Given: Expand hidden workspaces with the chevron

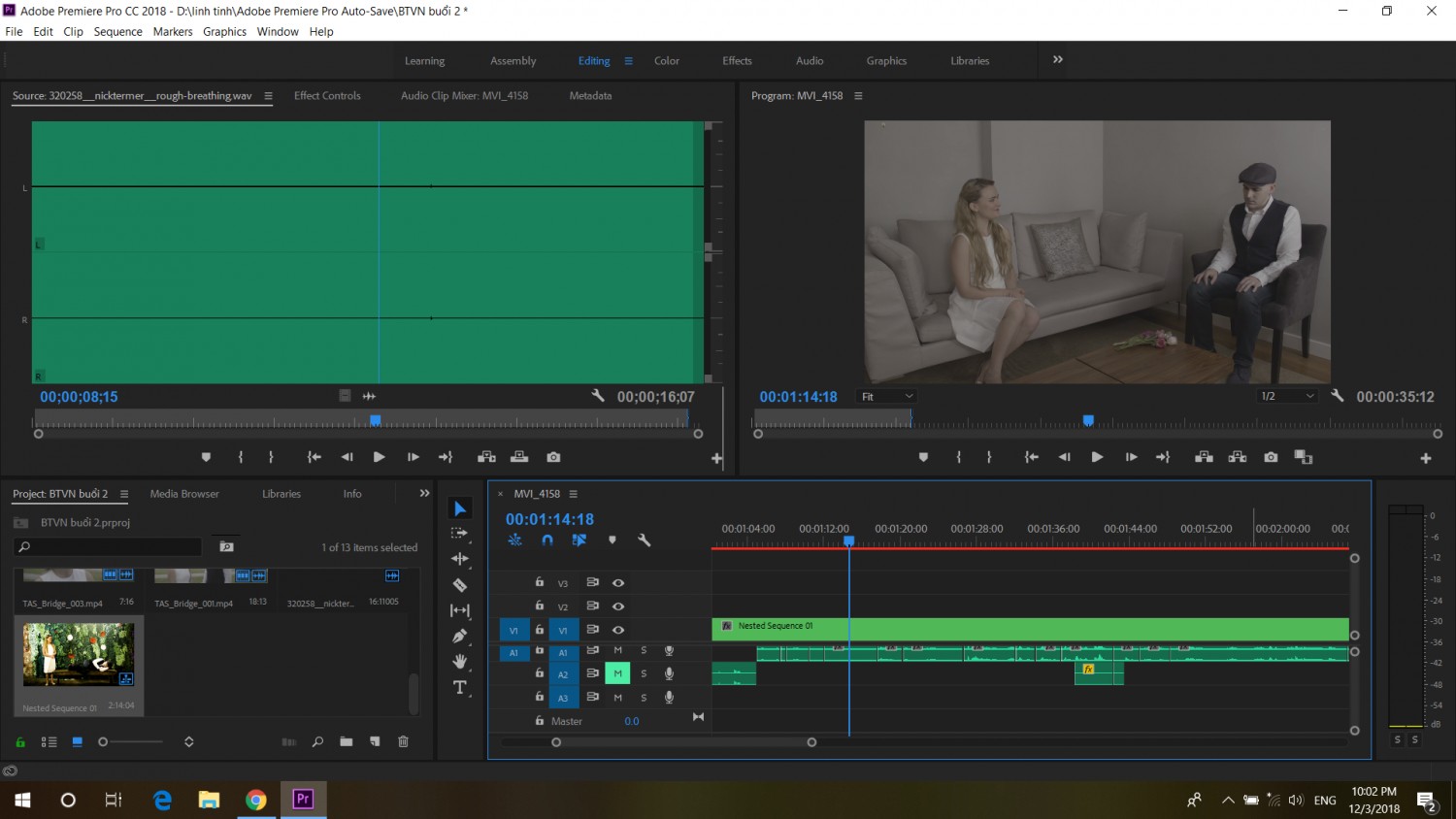Looking at the screenshot, I should coord(1058,59).
